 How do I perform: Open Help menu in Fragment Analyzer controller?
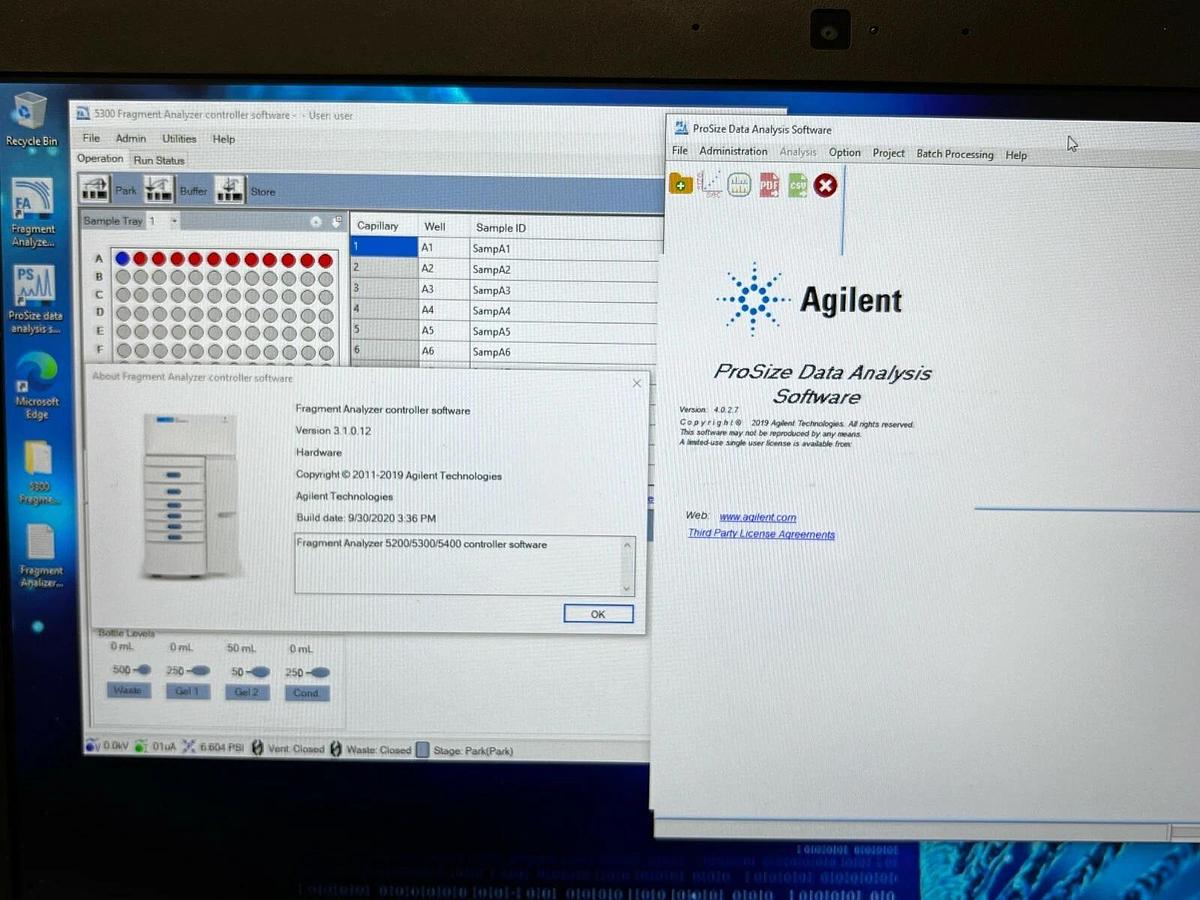[x=224, y=139]
